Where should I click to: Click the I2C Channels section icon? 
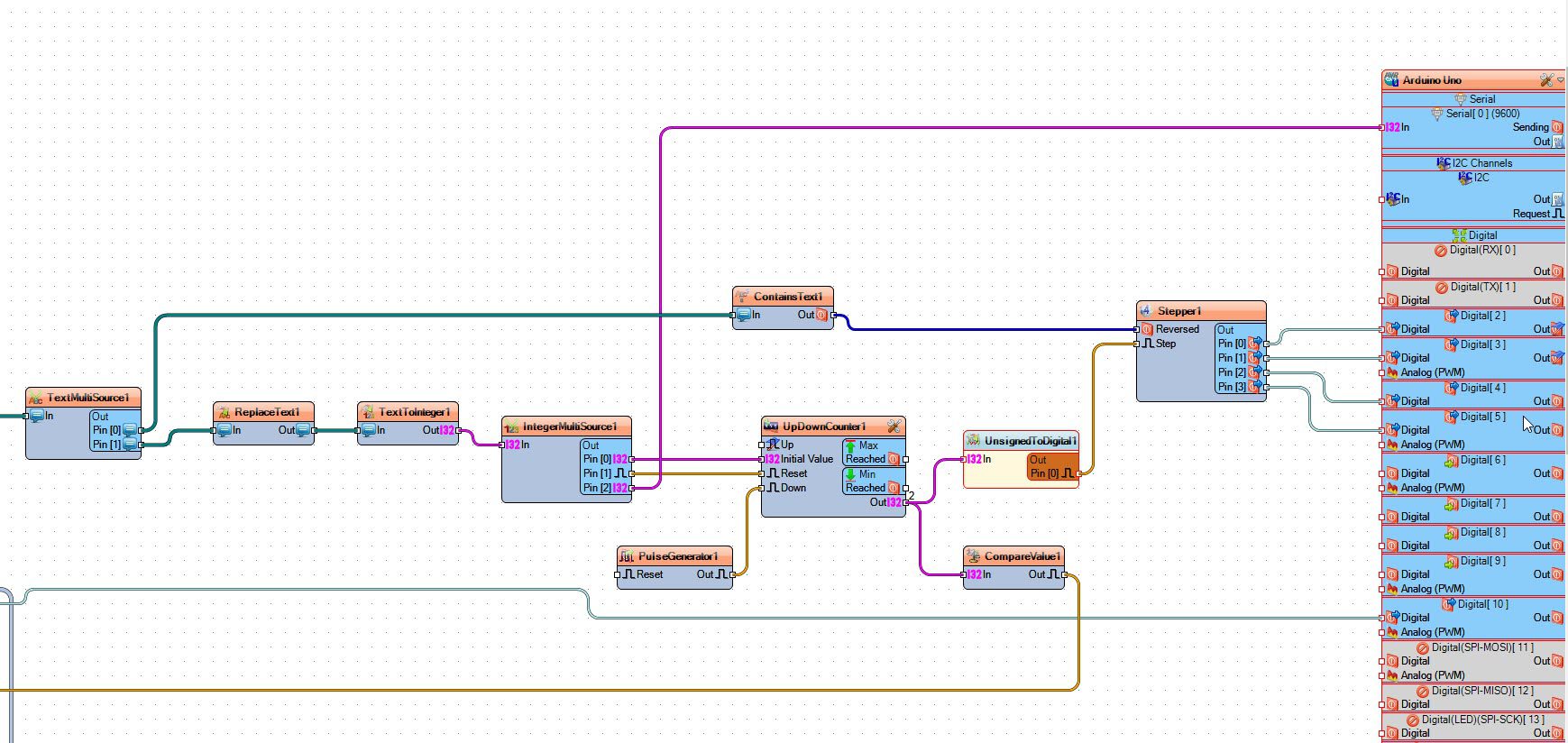click(x=1444, y=163)
